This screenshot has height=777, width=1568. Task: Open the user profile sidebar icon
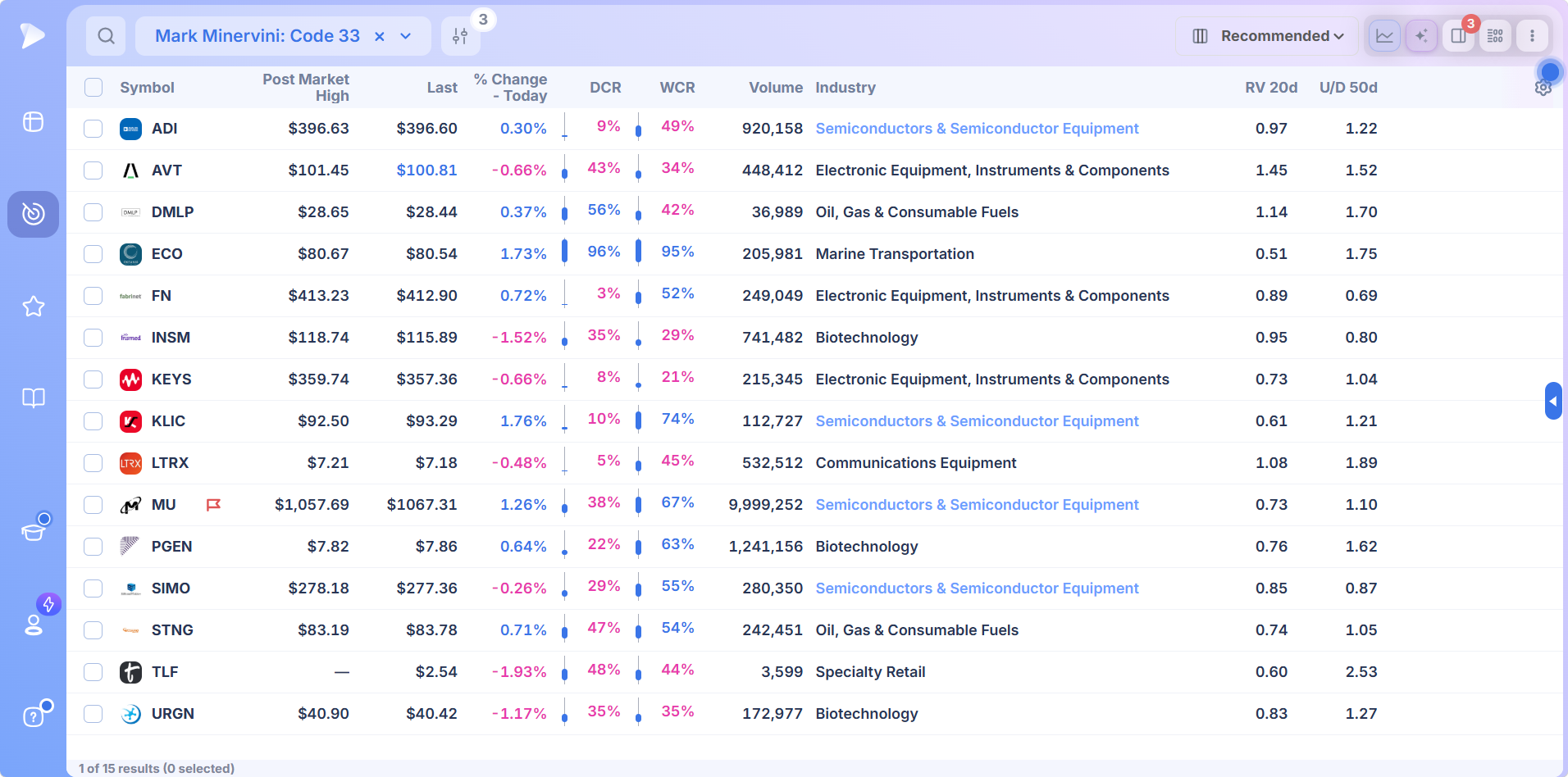(33, 625)
